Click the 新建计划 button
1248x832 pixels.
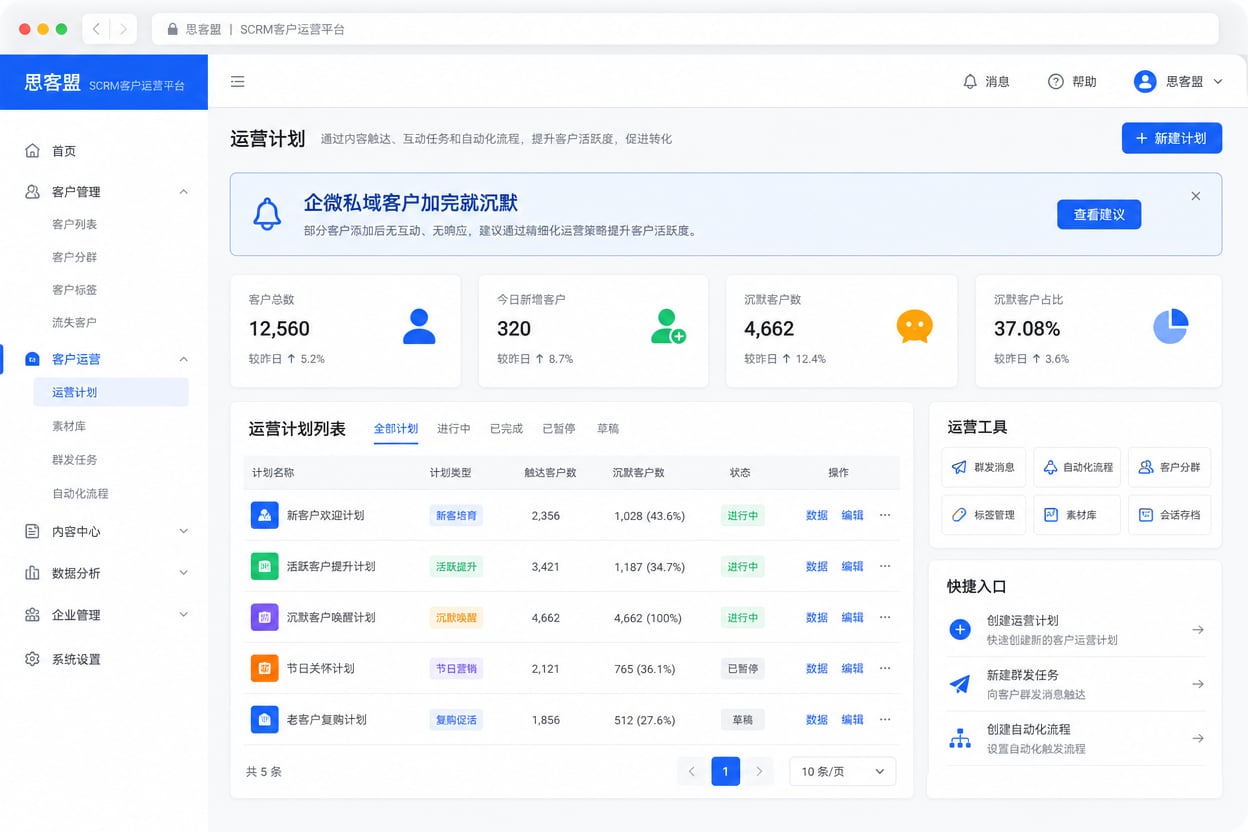[1172, 138]
